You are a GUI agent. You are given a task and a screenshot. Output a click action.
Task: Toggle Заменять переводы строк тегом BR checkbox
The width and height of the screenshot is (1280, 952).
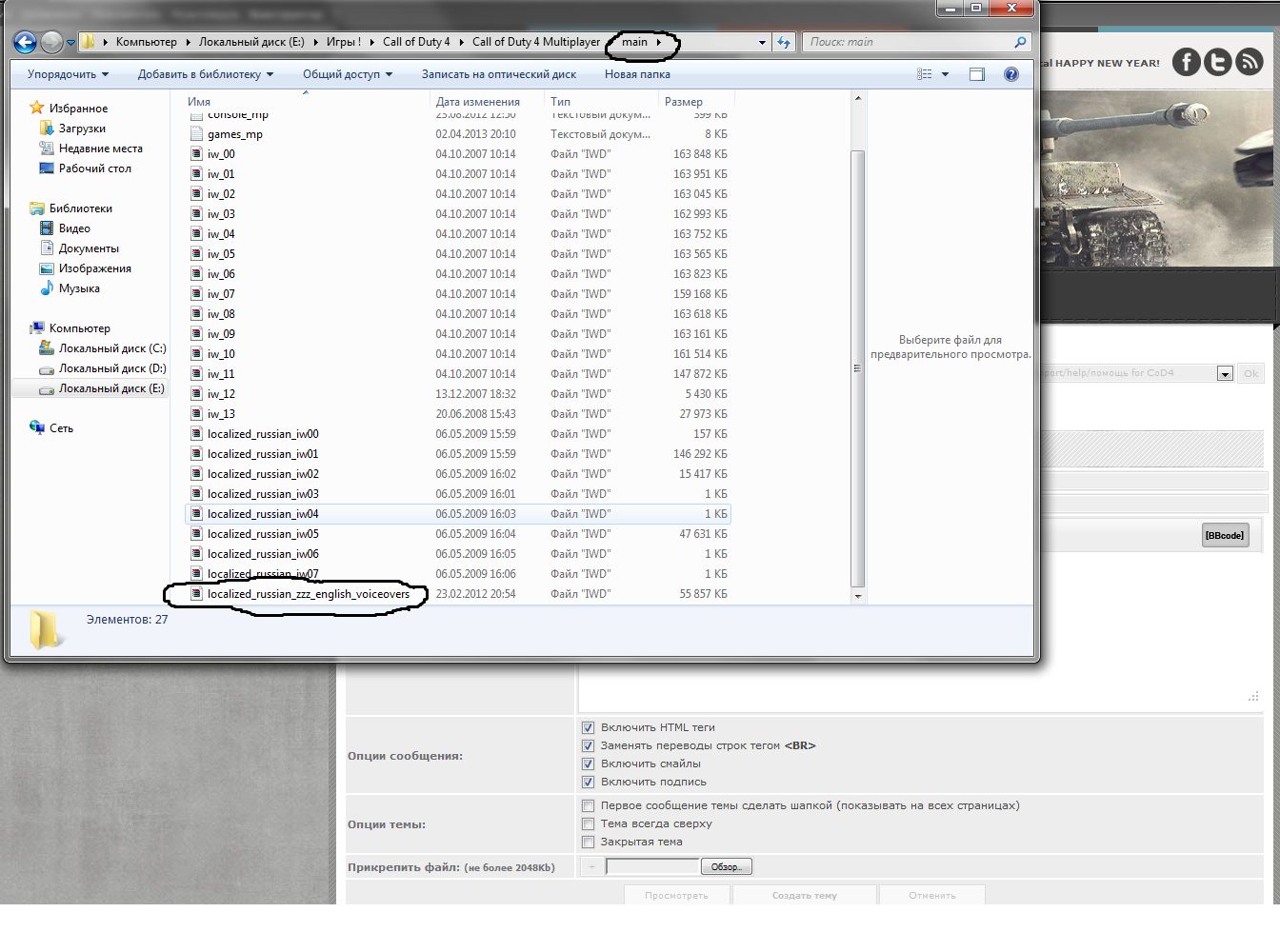(x=588, y=745)
